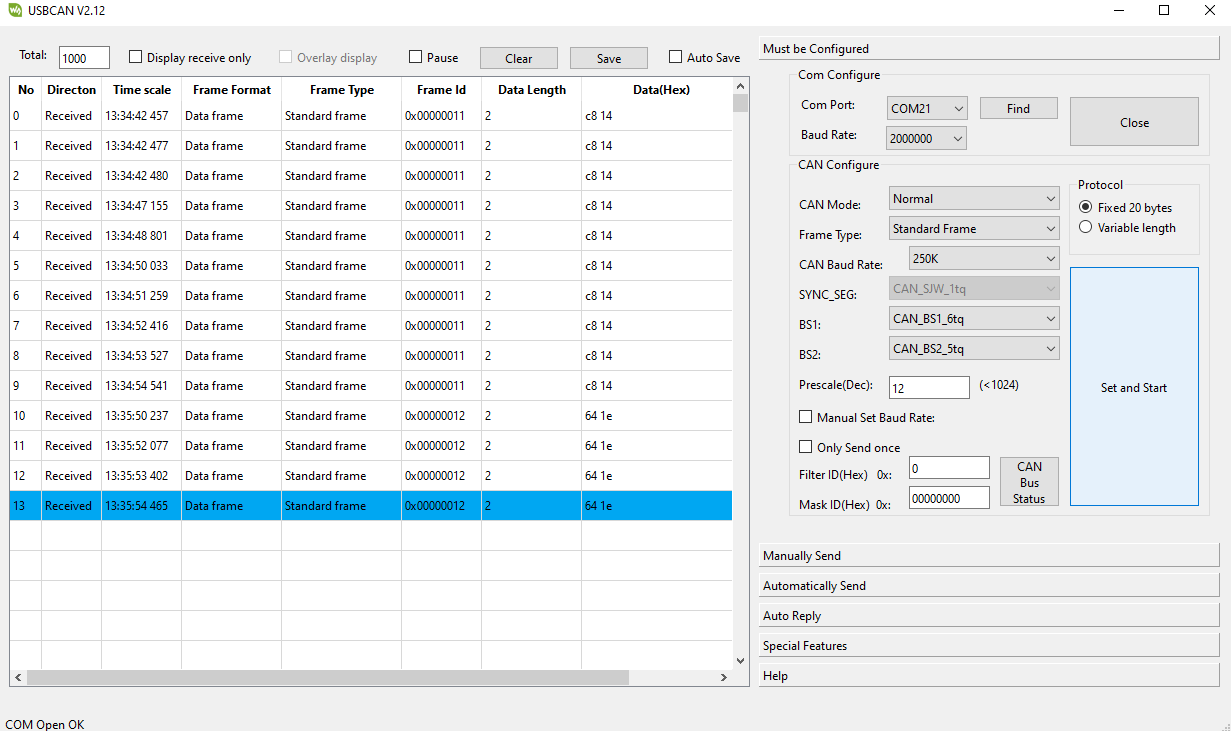
Task: Enable the Auto Save checkbox
Action: click(x=676, y=58)
